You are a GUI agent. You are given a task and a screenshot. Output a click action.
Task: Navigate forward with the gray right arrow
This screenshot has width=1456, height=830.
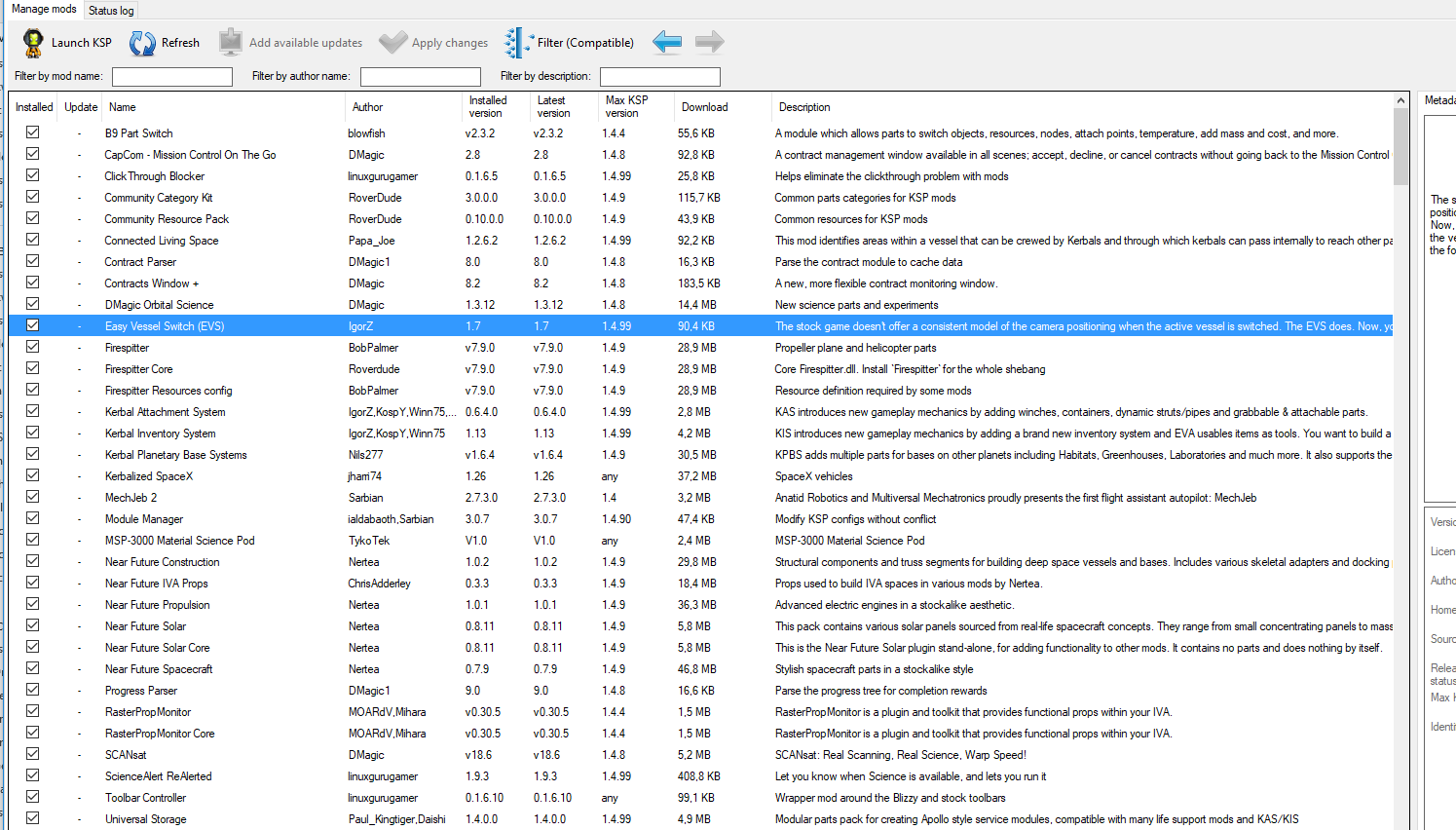(710, 42)
